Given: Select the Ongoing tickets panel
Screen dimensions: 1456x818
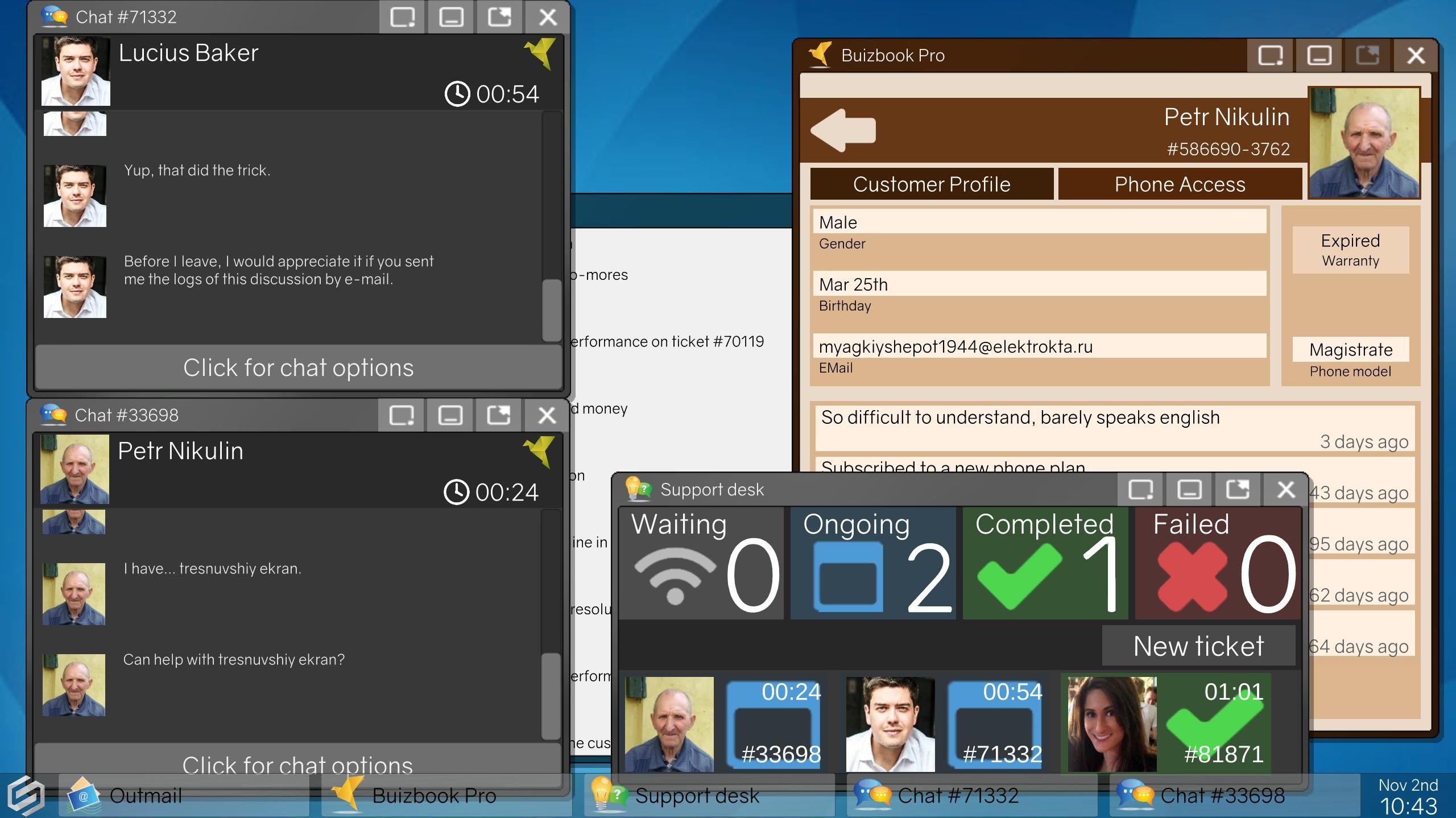Looking at the screenshot, I should [x=873, y=563].
